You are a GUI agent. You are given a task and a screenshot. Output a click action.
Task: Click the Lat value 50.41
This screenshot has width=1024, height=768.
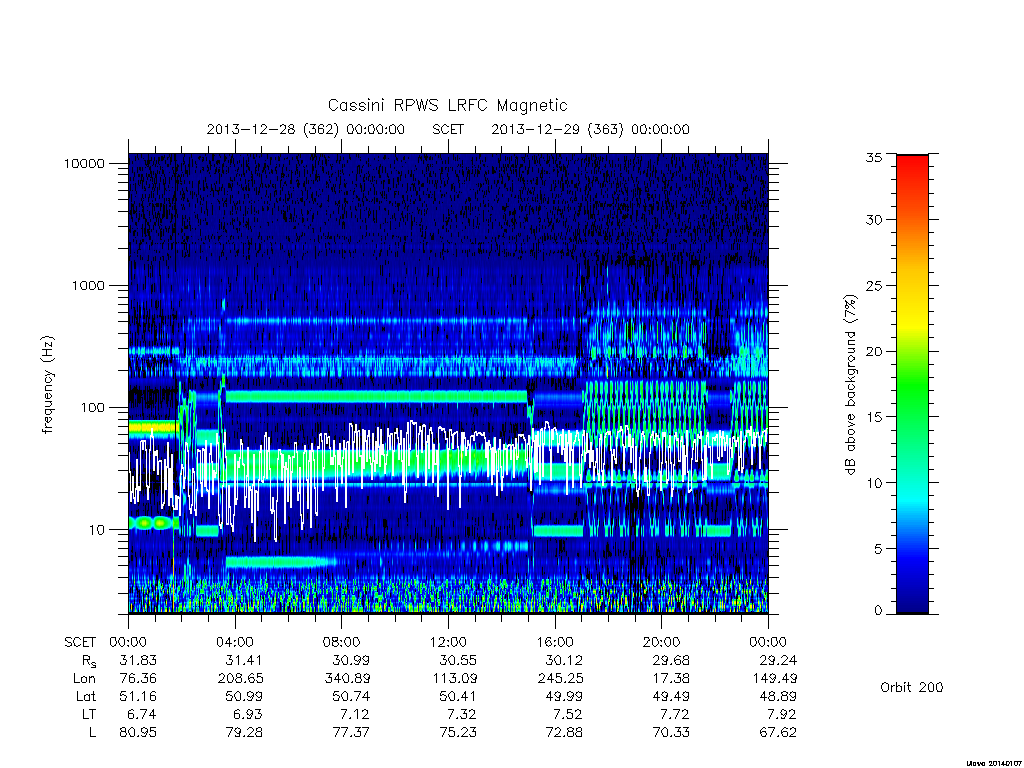click(x=457, y=696)
